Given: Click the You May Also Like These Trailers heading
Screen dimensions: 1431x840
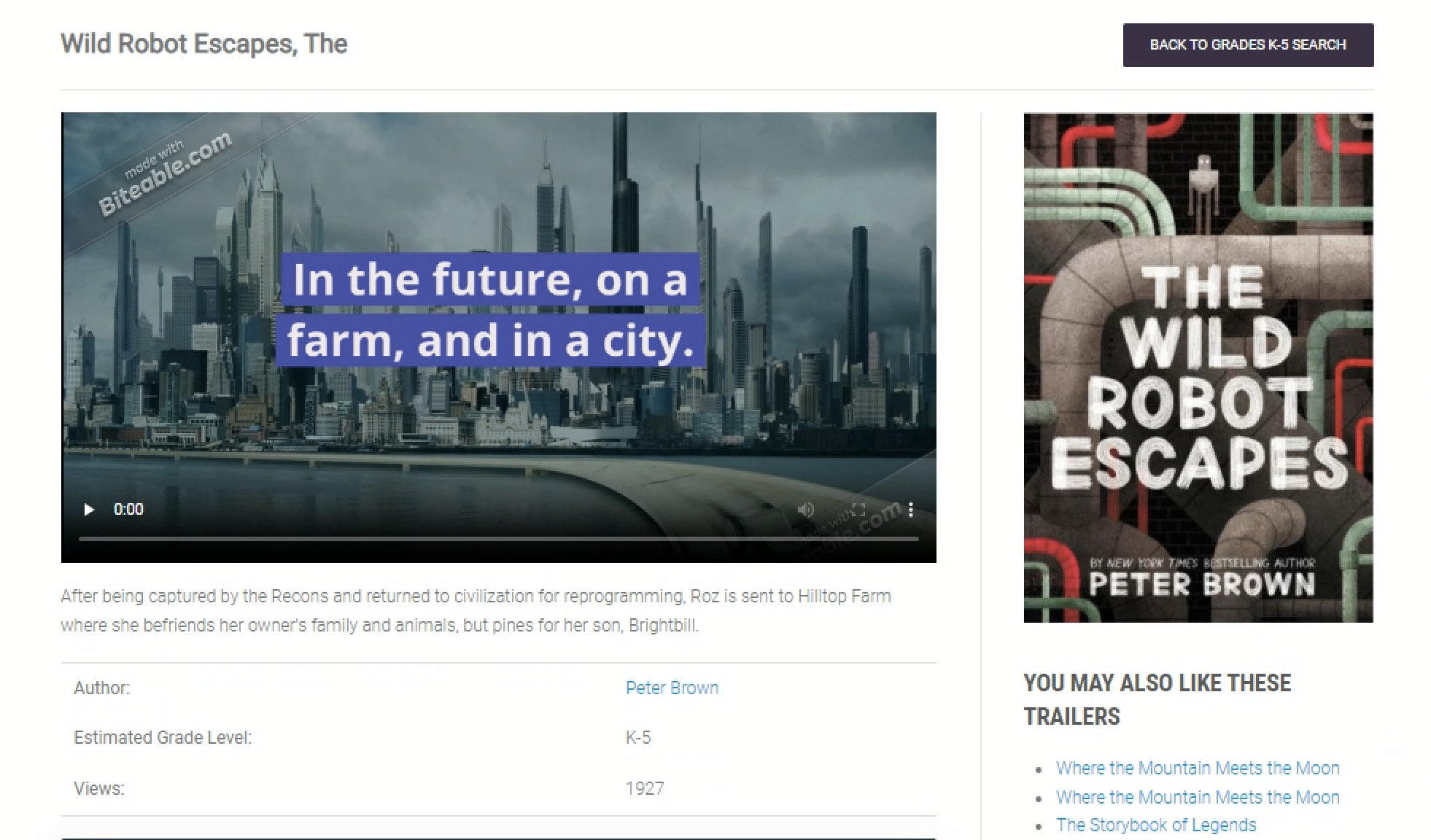Looking at the screenshot, I should pos(1157,699).
